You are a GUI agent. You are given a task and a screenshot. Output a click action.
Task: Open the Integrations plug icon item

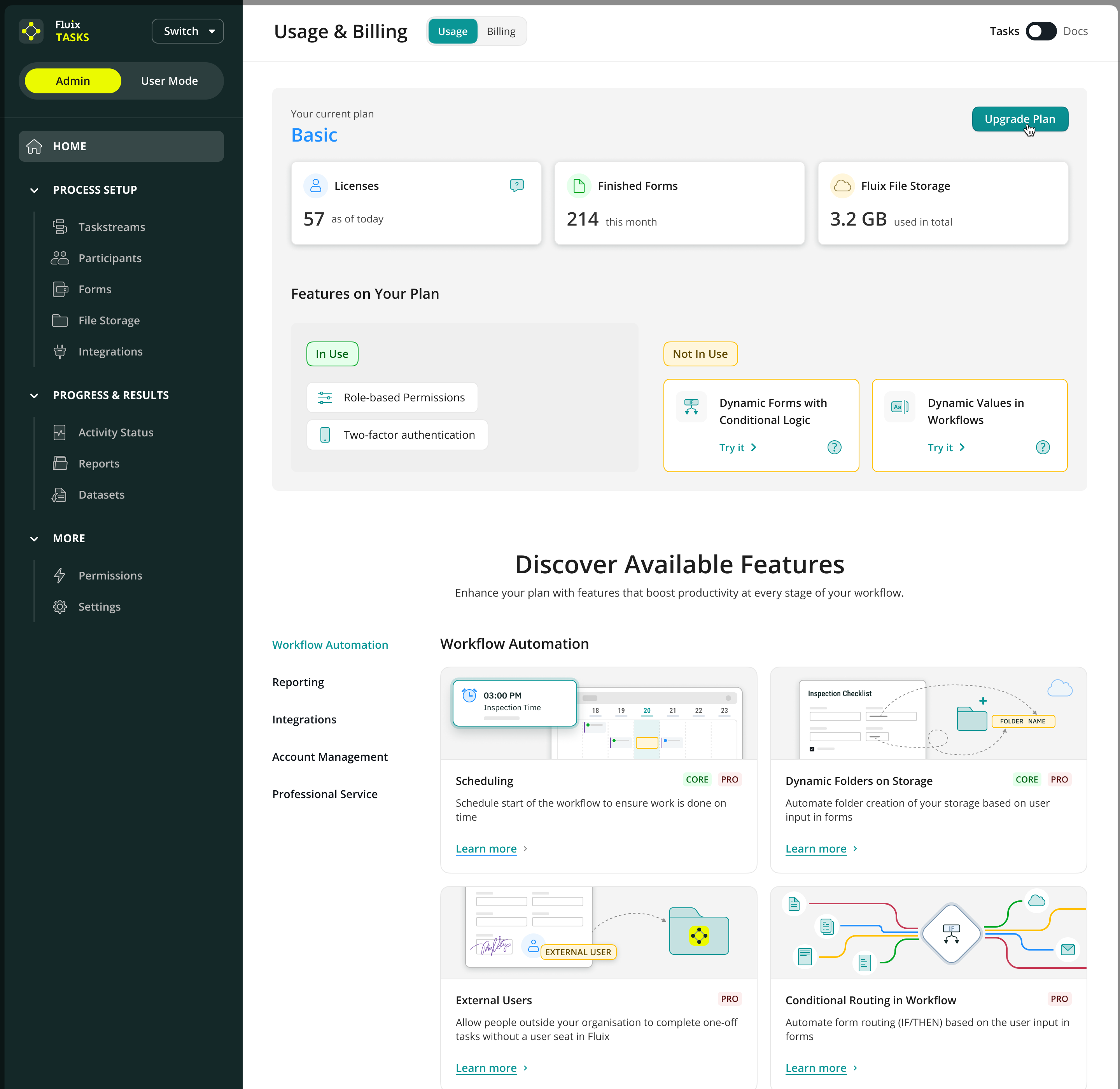tap(59, 352)
